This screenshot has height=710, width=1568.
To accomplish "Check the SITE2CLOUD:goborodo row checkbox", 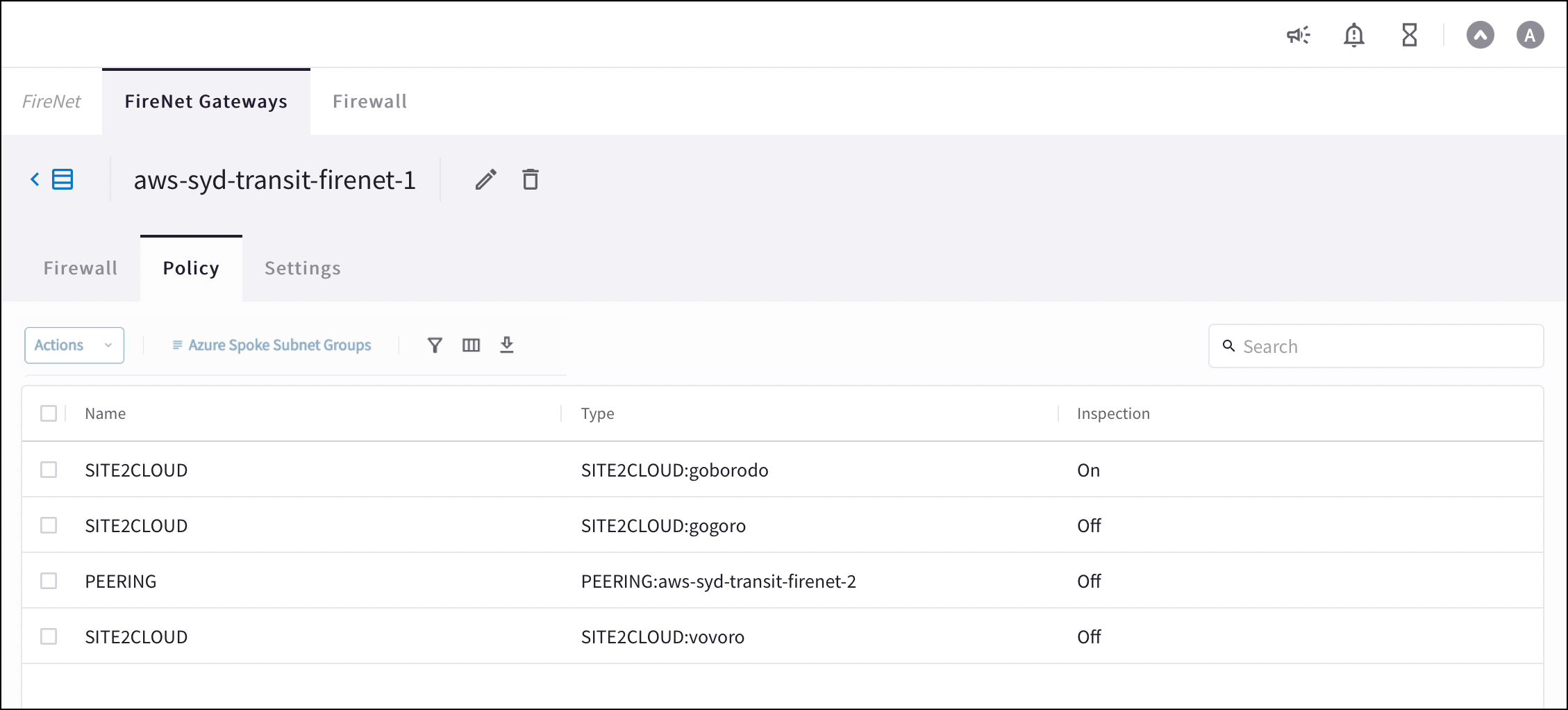I will coord(49,470).
